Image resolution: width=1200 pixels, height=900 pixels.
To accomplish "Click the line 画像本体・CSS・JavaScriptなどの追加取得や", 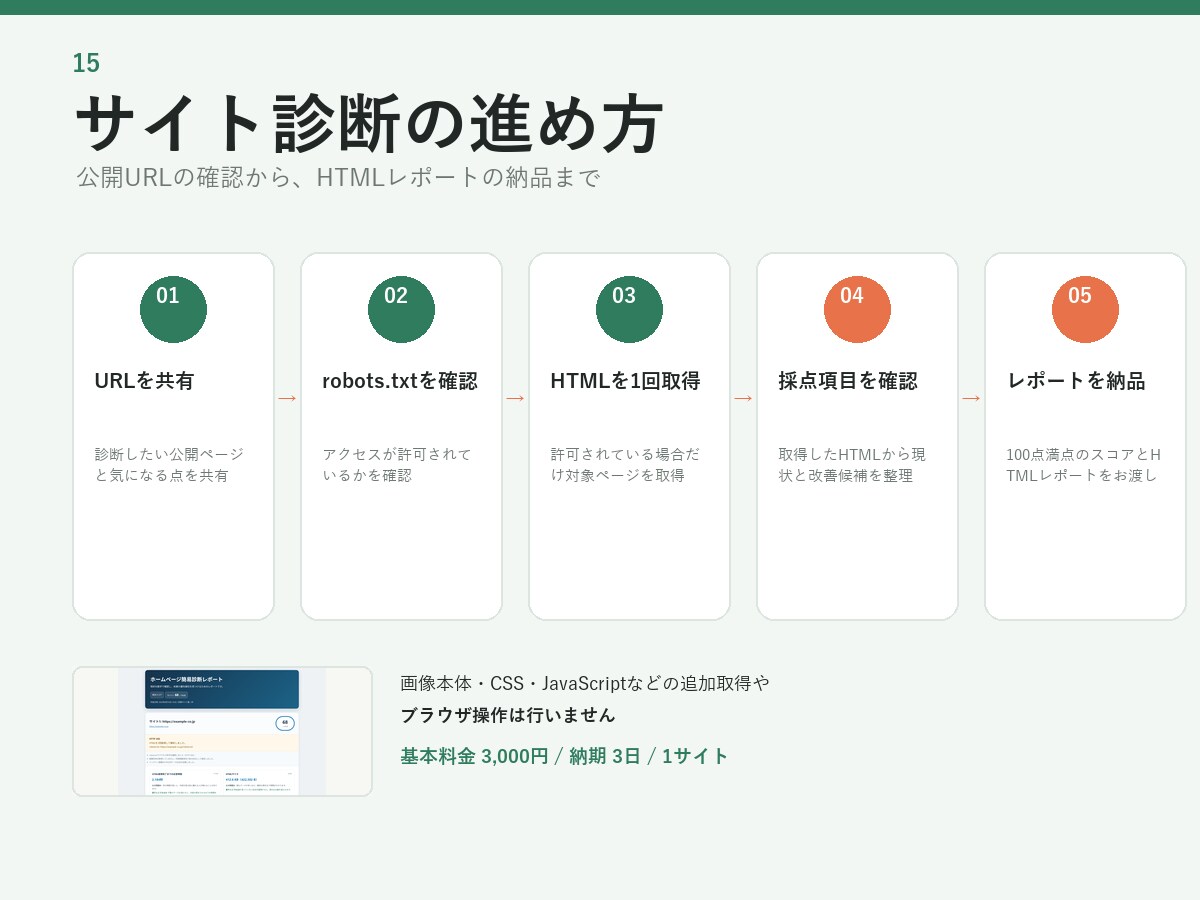I will click(x=585, y=683).
